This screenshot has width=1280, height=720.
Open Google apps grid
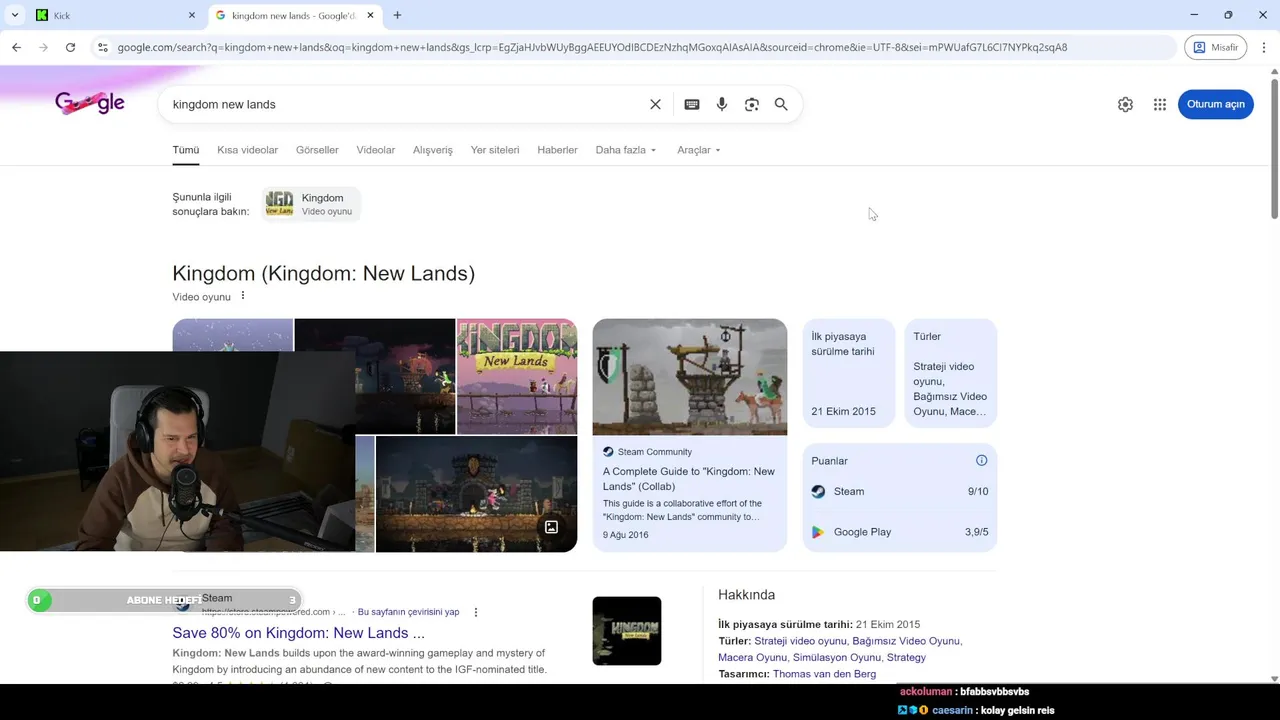pos(1160,104)
